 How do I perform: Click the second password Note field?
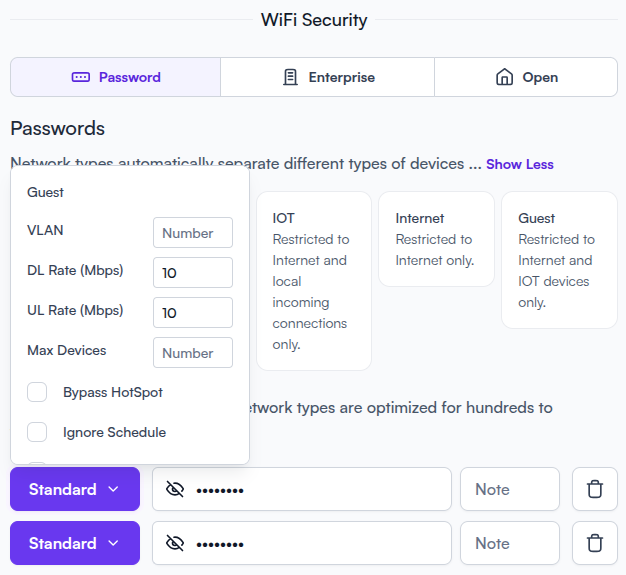(x=509, y=543)
